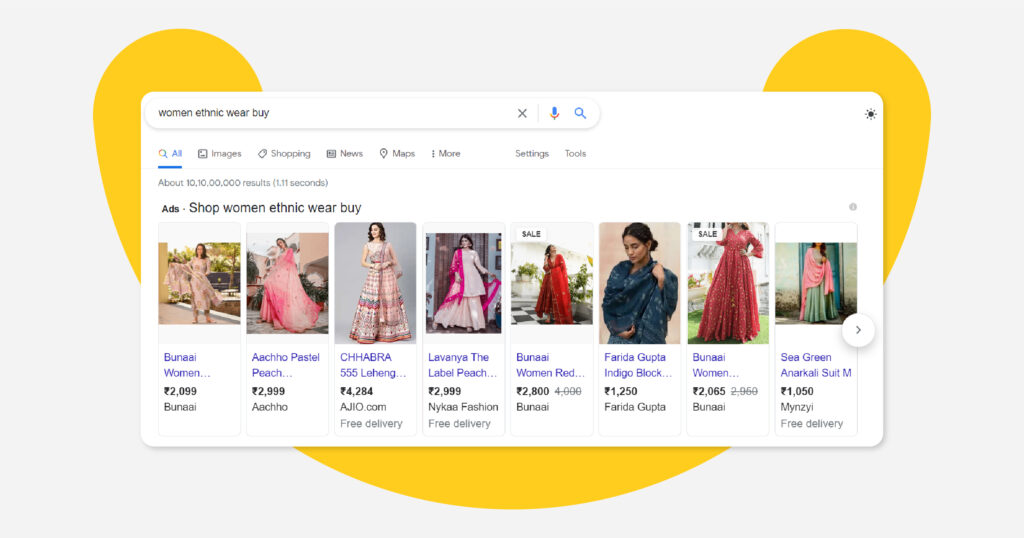Open CHHABRA 555 Lehenga link
1024x538 pixels.
[373, 365]
